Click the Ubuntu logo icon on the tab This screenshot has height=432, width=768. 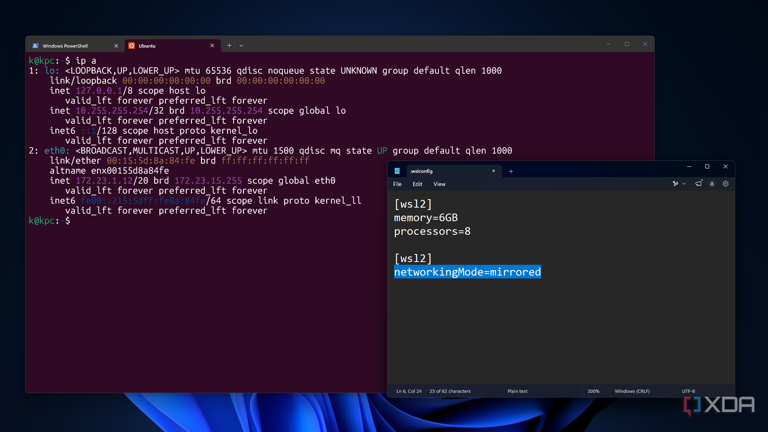(131, 46)
